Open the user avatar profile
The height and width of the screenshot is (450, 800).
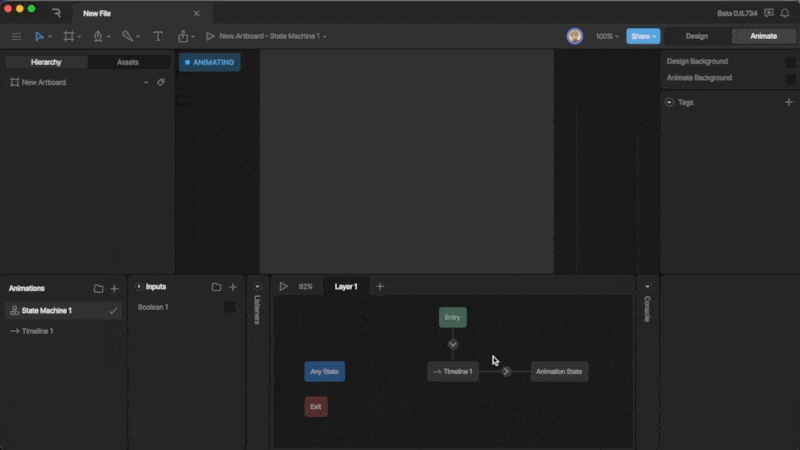(x=574, y=36)
